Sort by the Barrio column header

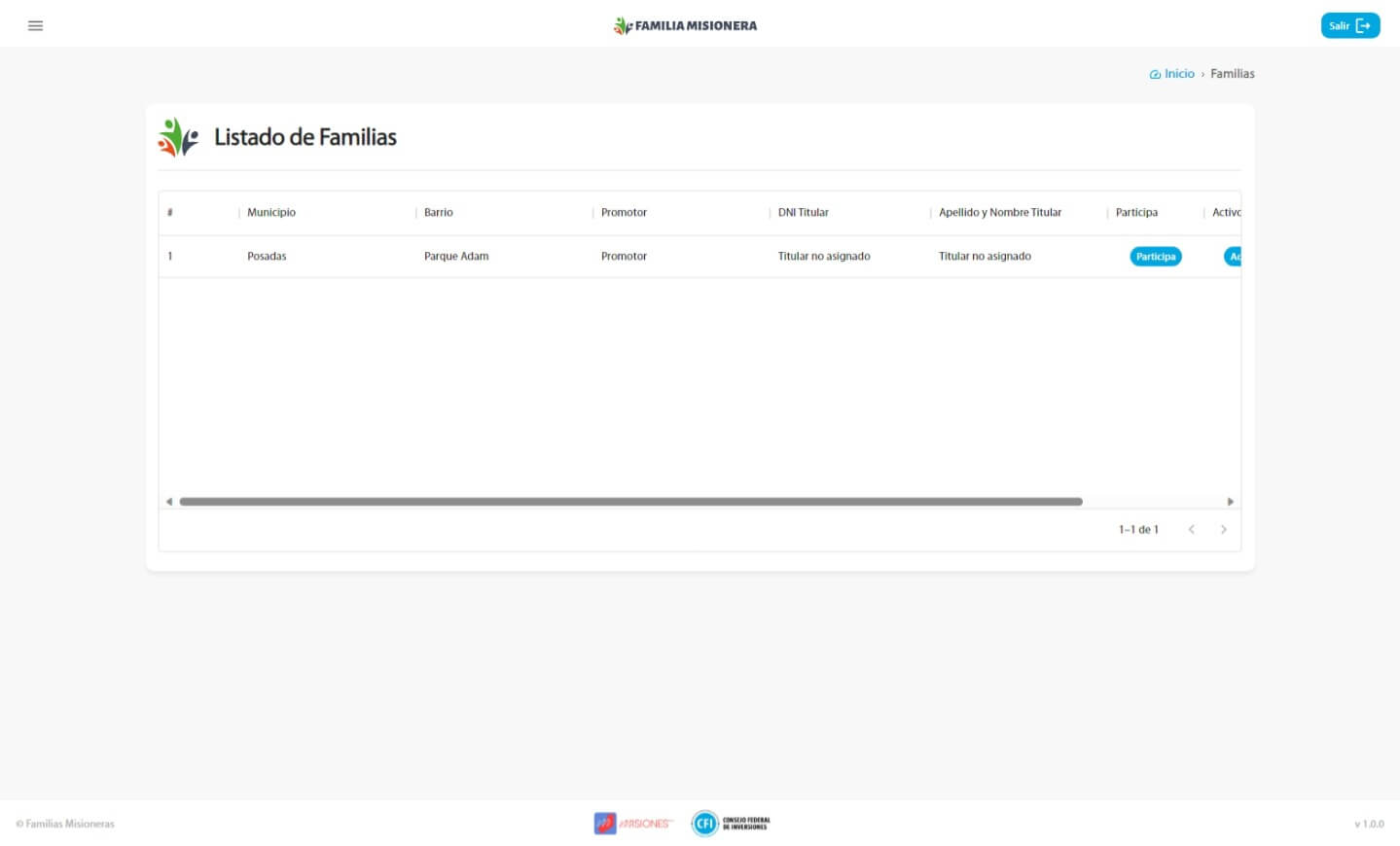point(439,213)
